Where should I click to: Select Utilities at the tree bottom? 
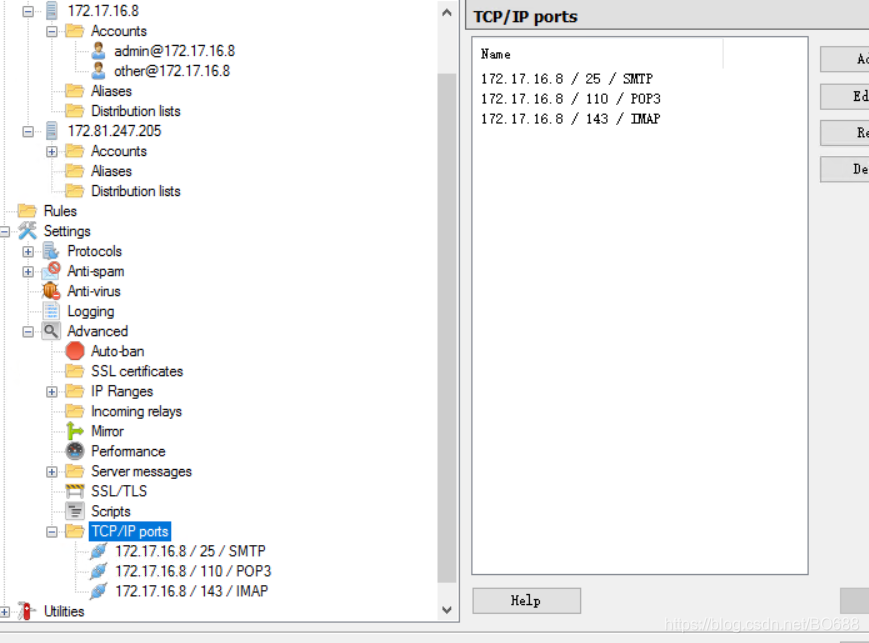[65, 611]
